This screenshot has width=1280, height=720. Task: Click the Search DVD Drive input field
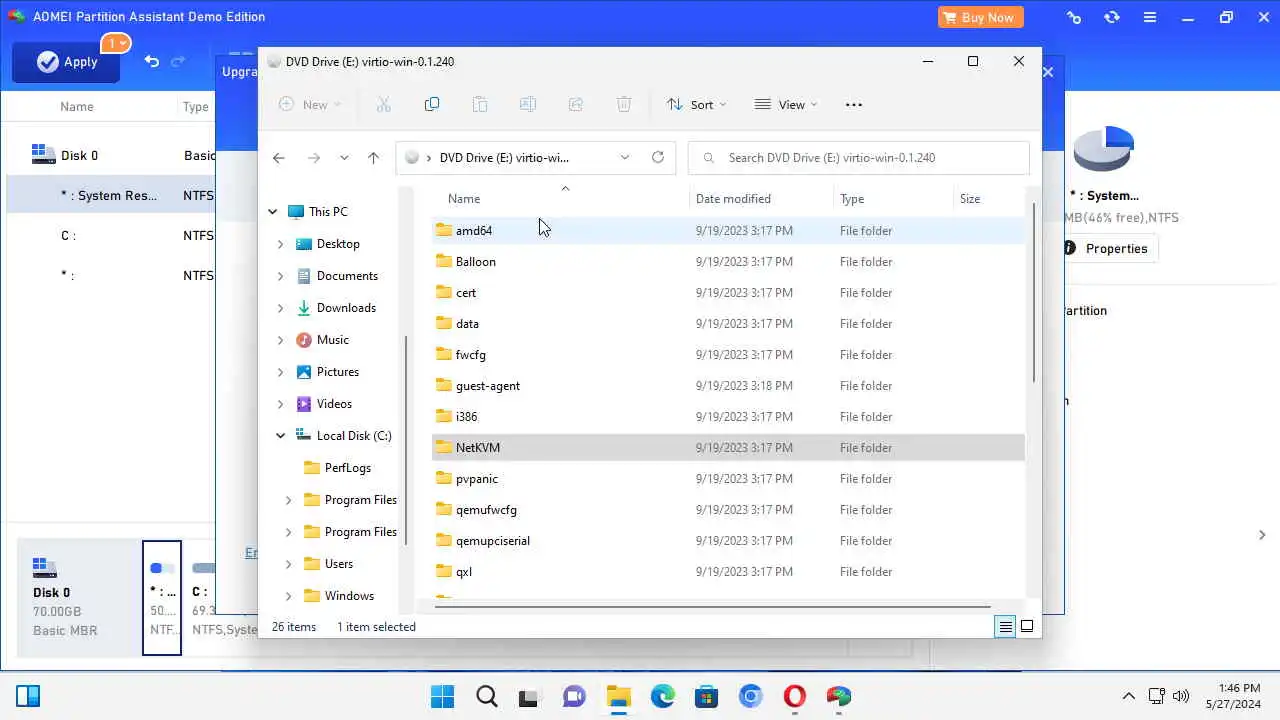[x=859, y=158]
